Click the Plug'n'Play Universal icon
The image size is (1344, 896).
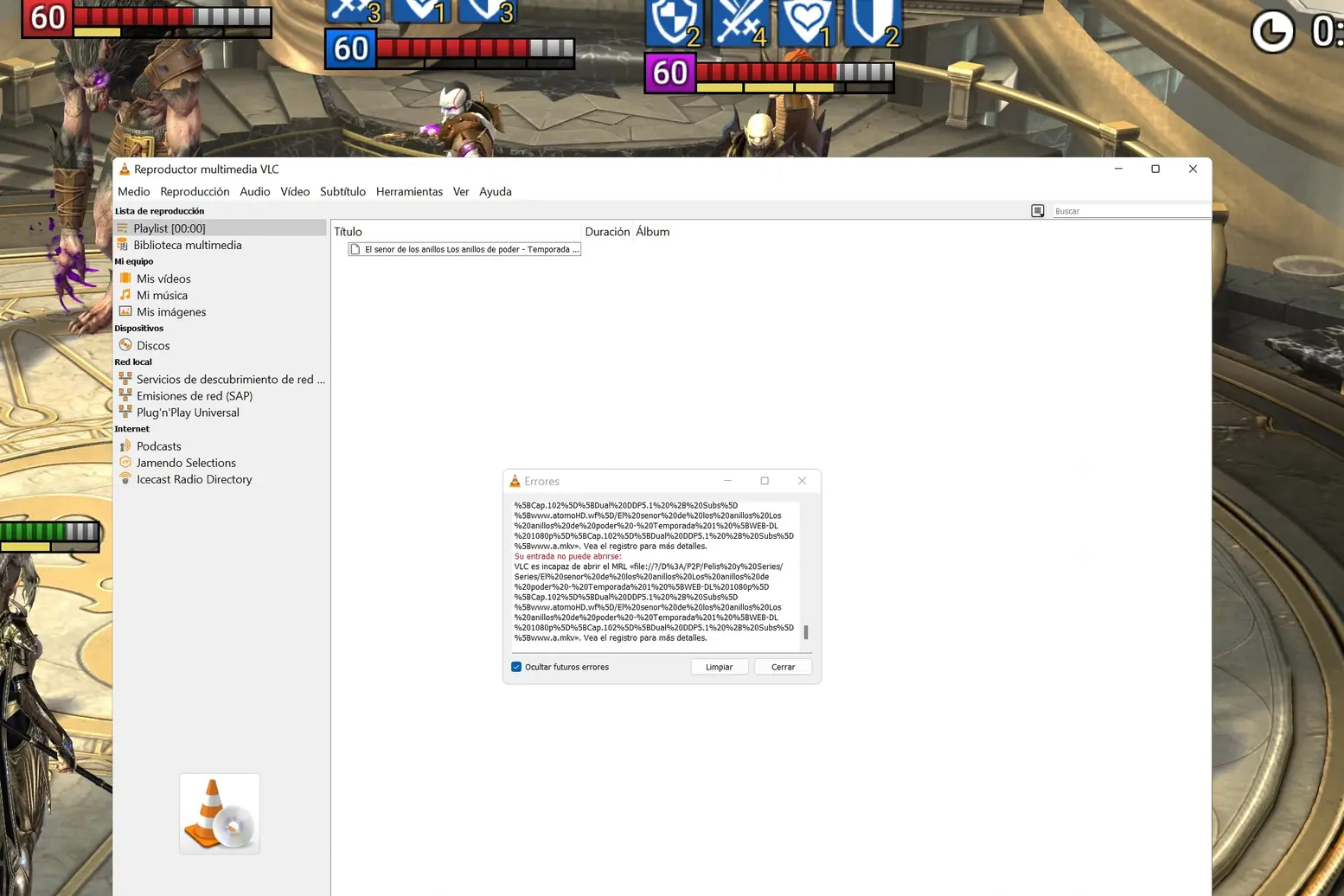coord(125,412)
